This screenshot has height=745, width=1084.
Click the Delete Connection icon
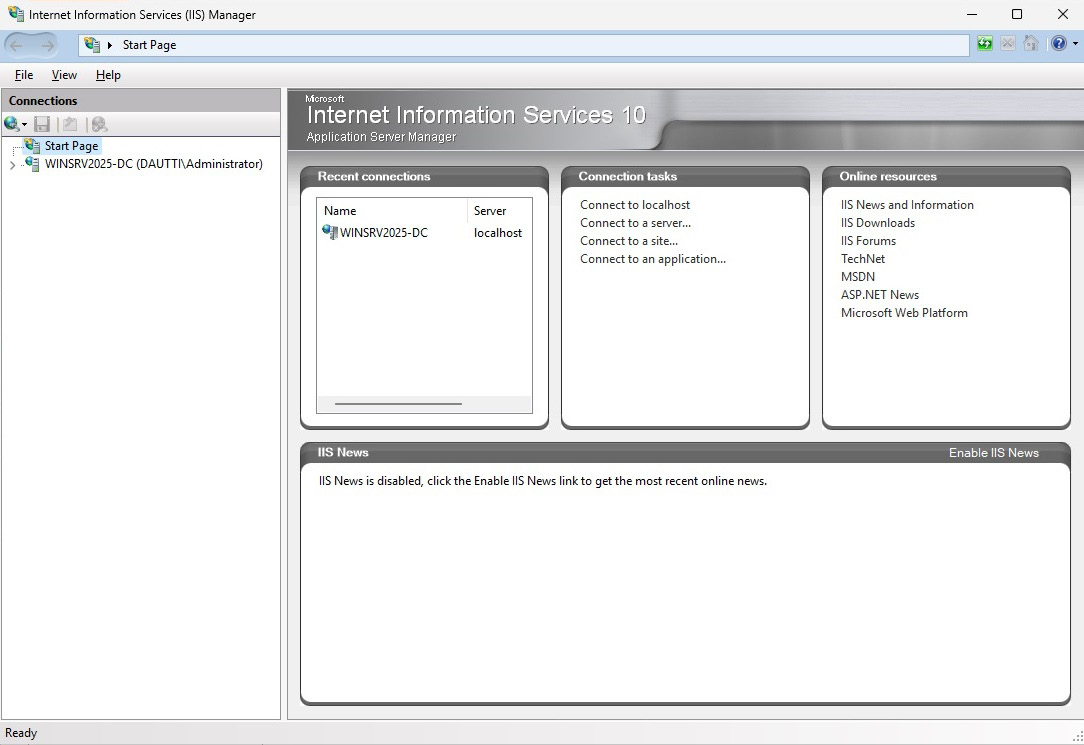pyautogui.click(x=100, y=124)
